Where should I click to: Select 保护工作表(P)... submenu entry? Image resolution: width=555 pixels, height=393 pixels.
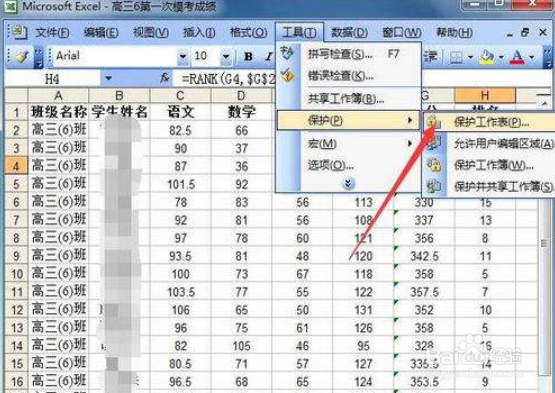(488, 122)
